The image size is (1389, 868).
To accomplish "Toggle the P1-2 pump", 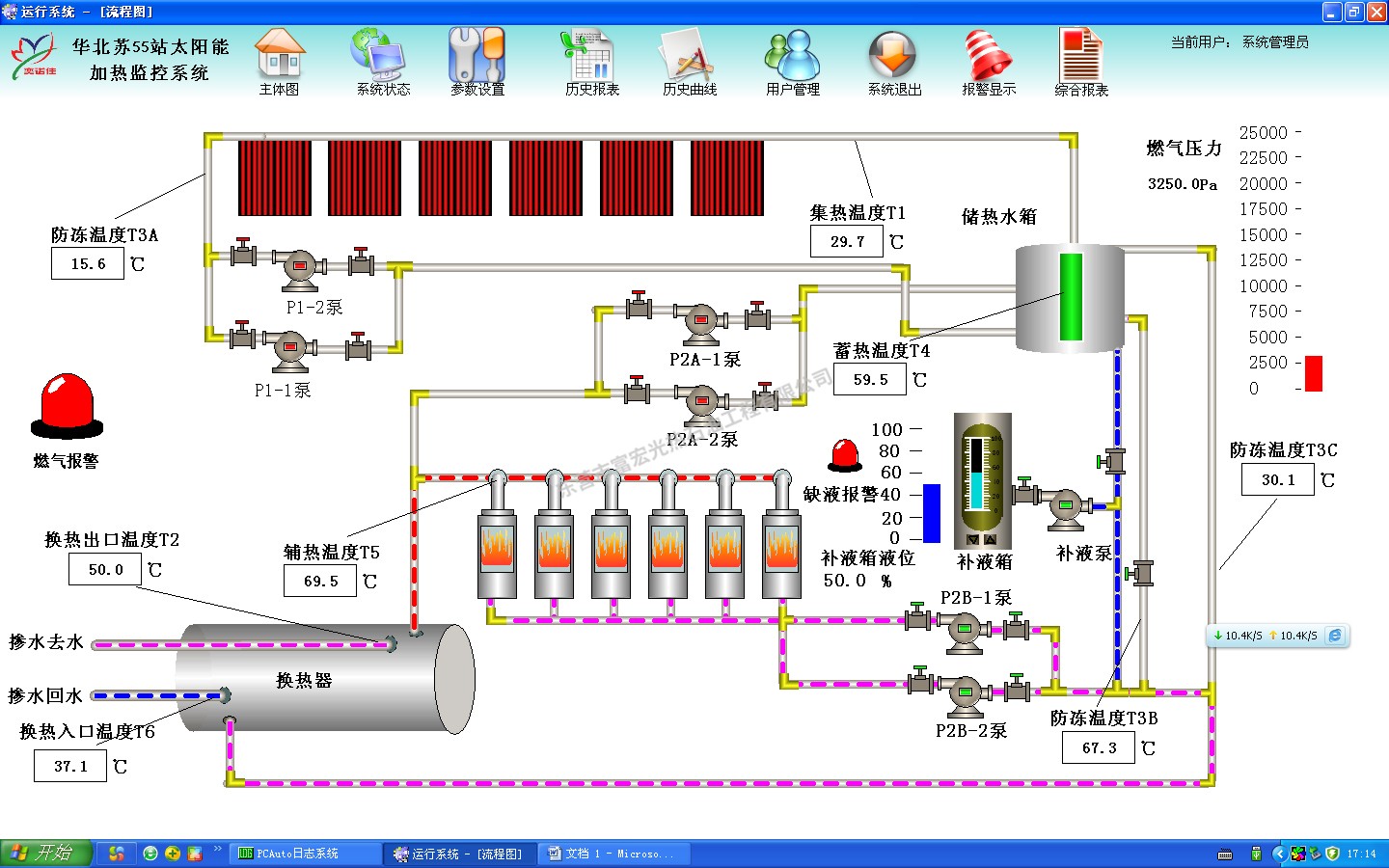I will pyautogui.click(x=300, y=267).
